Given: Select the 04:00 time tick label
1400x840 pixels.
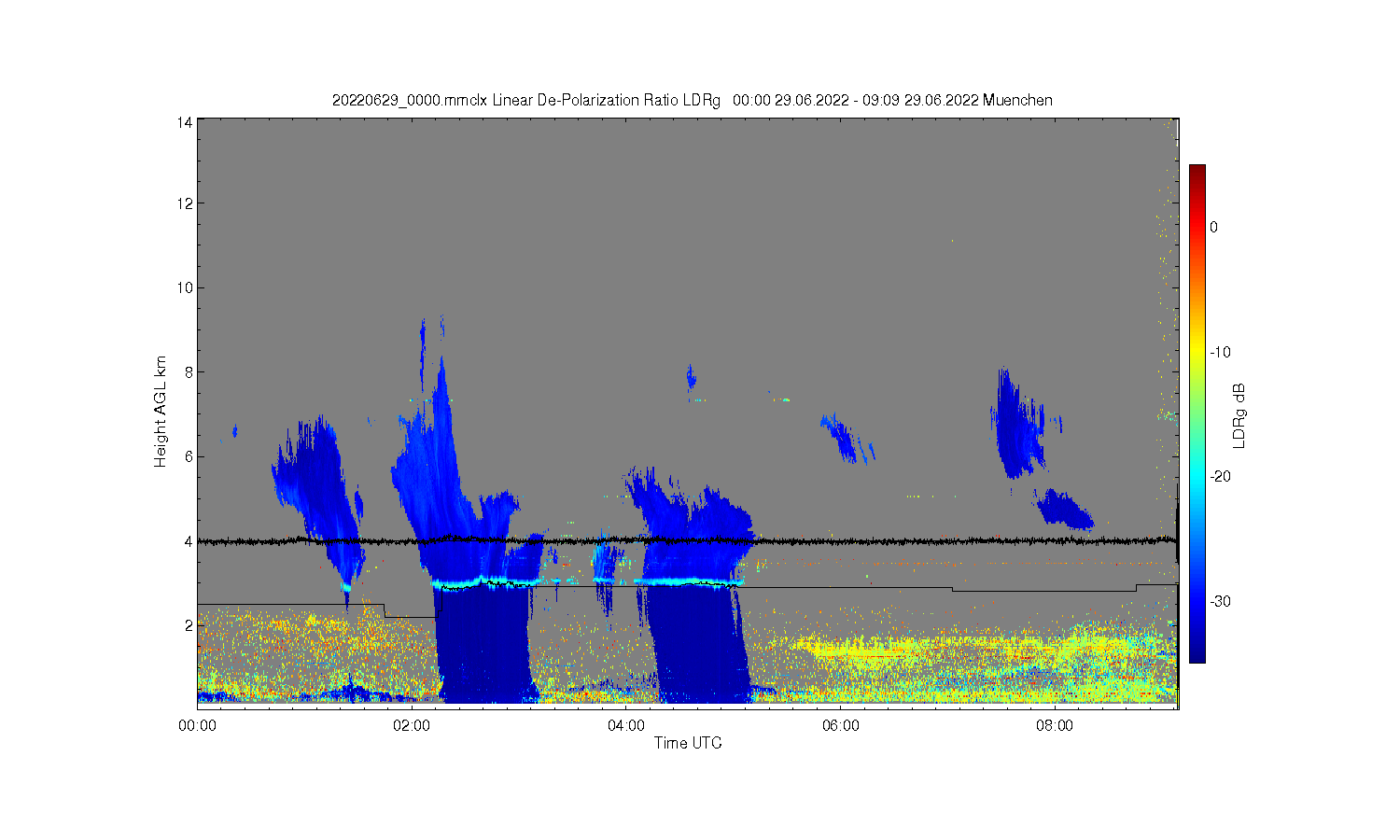Looking at the screenshot, I should (x=626, y=725).
